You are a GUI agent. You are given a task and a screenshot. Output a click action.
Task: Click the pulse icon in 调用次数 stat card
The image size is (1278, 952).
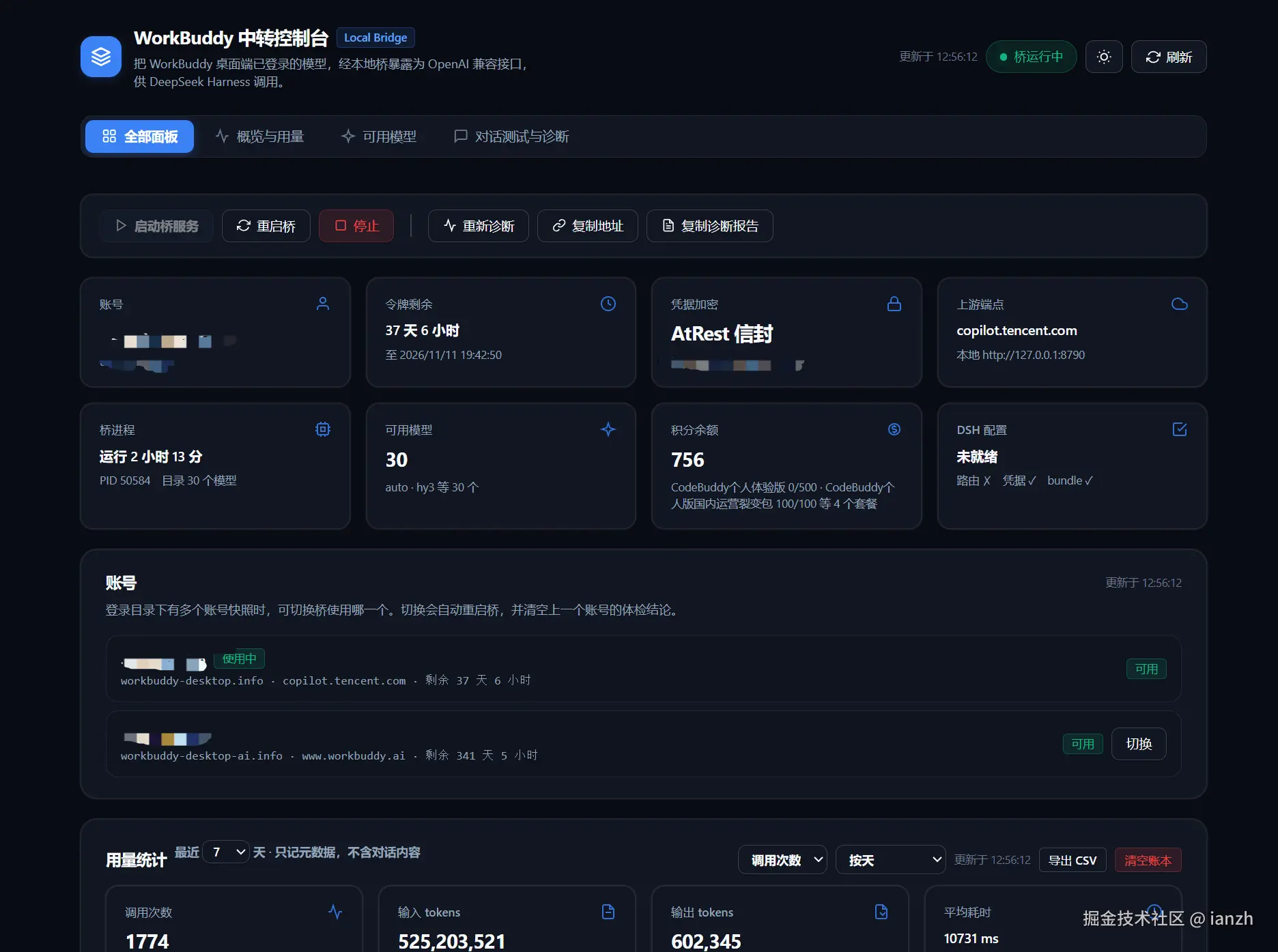(x=335, y=912)
